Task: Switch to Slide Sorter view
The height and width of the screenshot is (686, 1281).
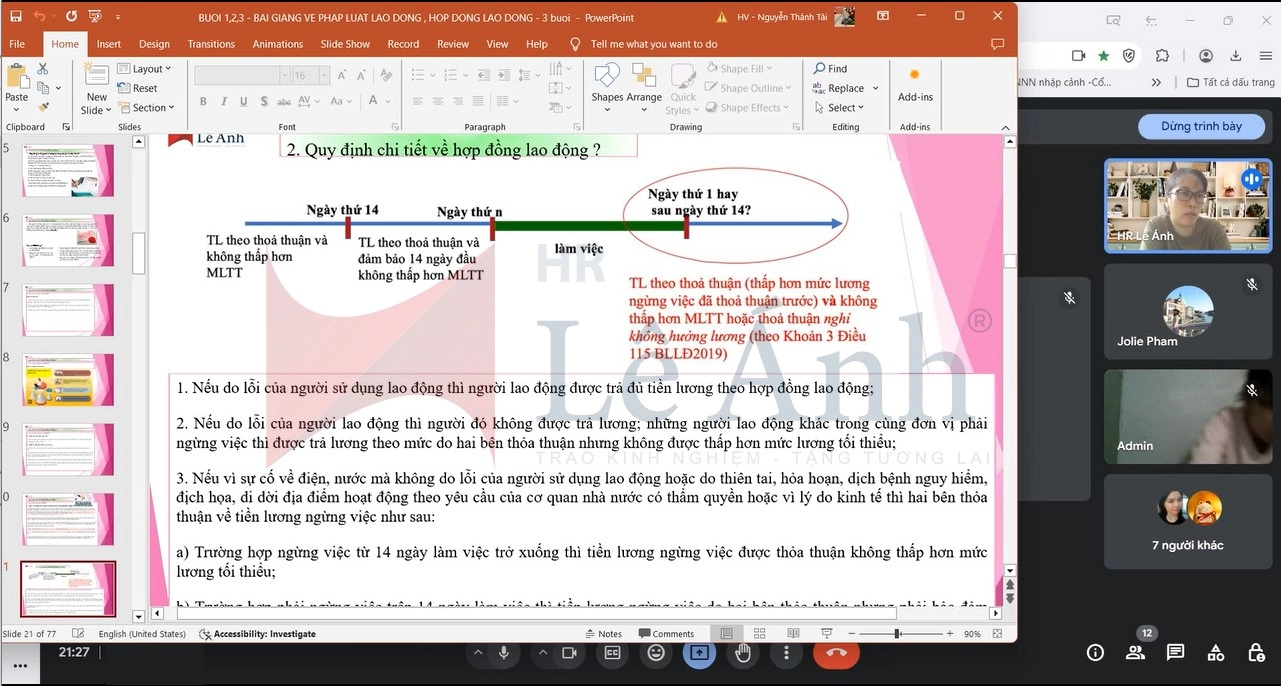Action: [760, 634]
